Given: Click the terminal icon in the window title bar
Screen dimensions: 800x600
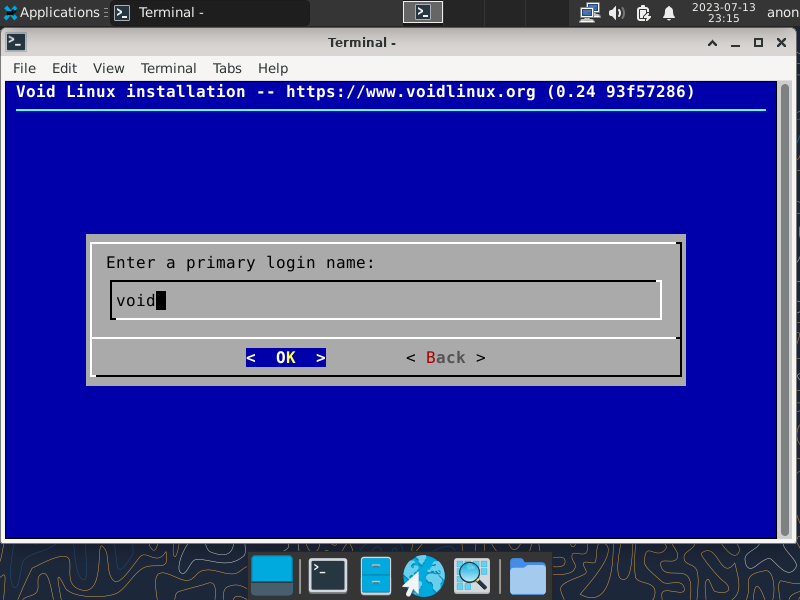Looking at the screenshot, I should pyautogui.click(x=16, y=42).
